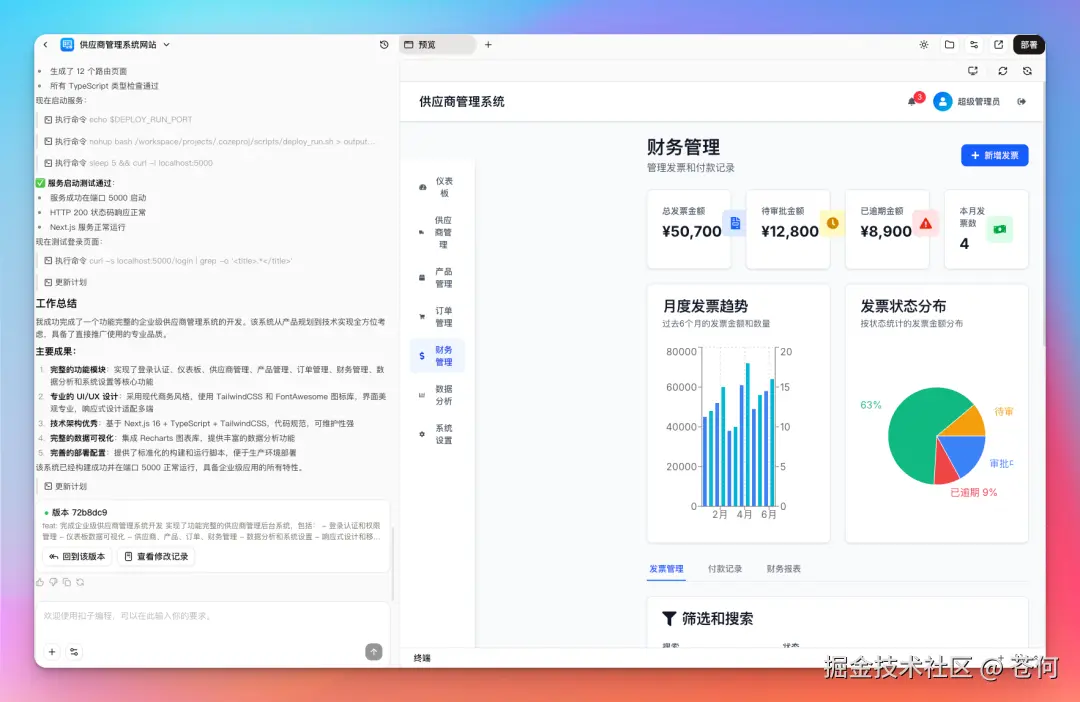Refresh the preview page
The image size is (1080, 702).
click(1003, 71)
